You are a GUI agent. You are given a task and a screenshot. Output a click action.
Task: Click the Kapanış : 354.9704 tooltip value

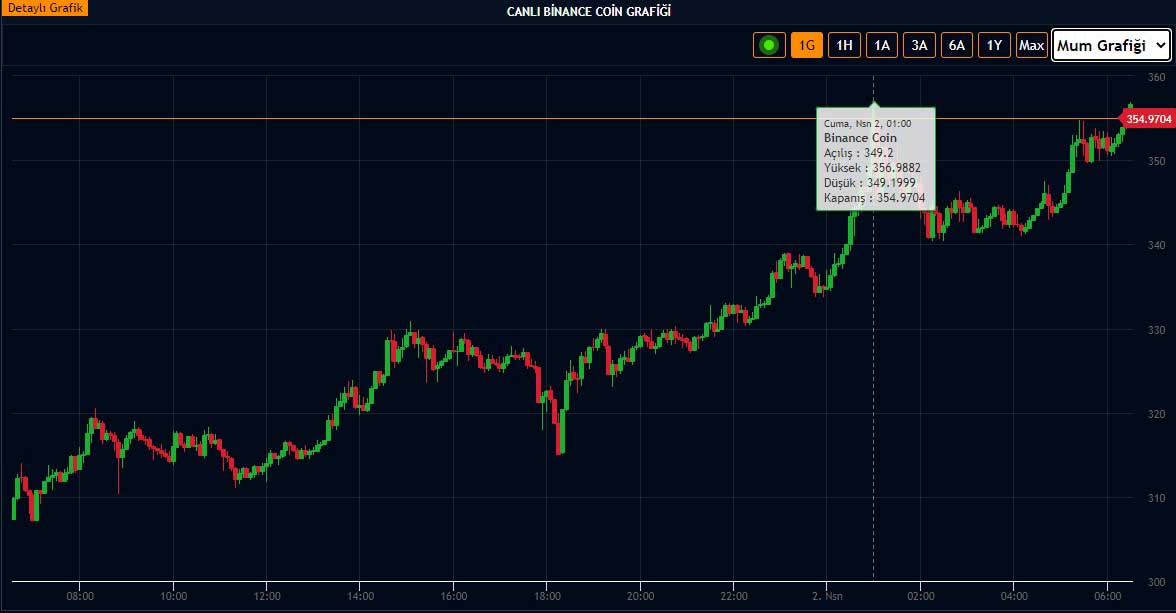tap(874, 198)
